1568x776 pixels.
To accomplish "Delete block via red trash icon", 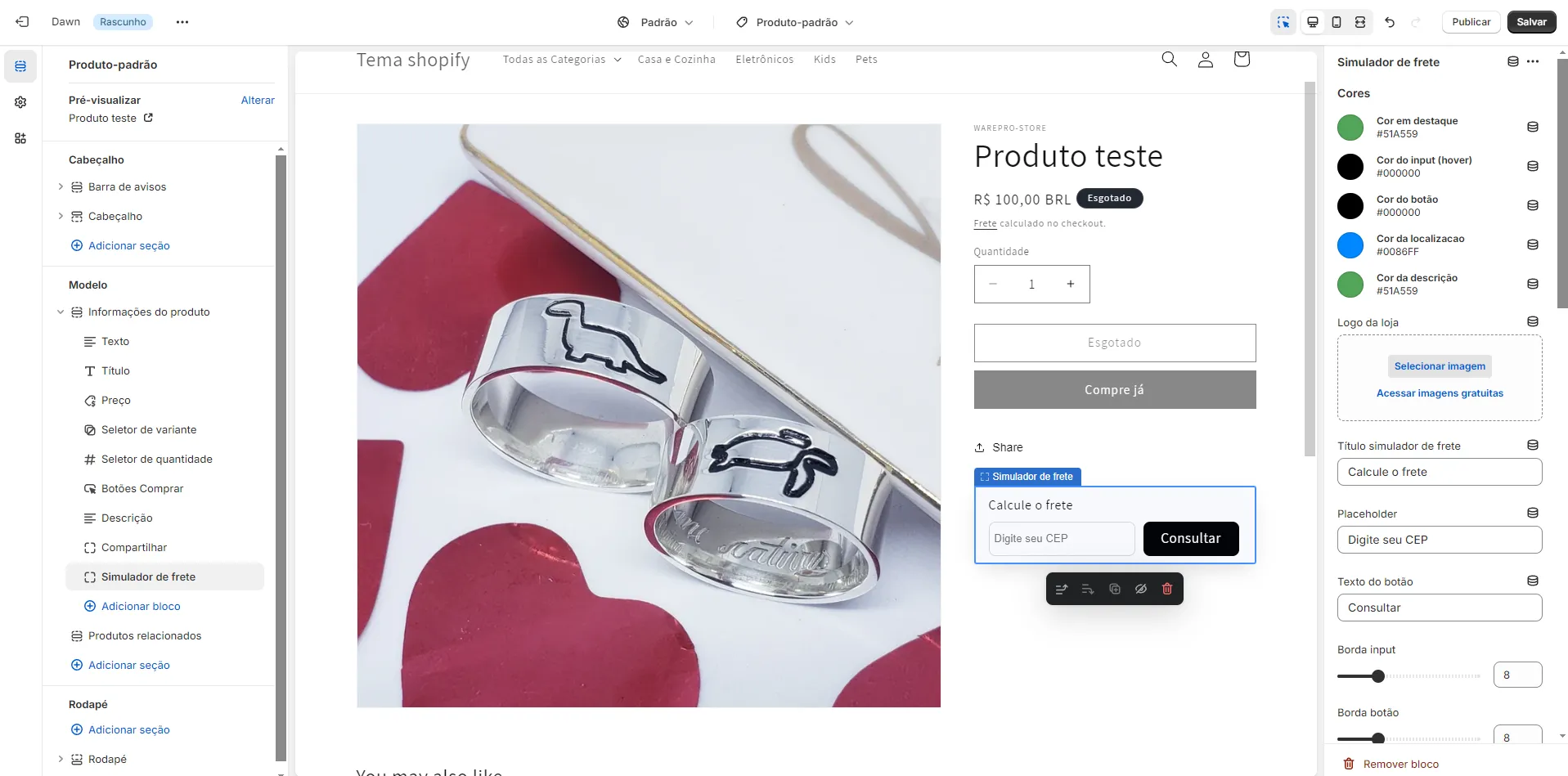I will (x=1167, y=589).
